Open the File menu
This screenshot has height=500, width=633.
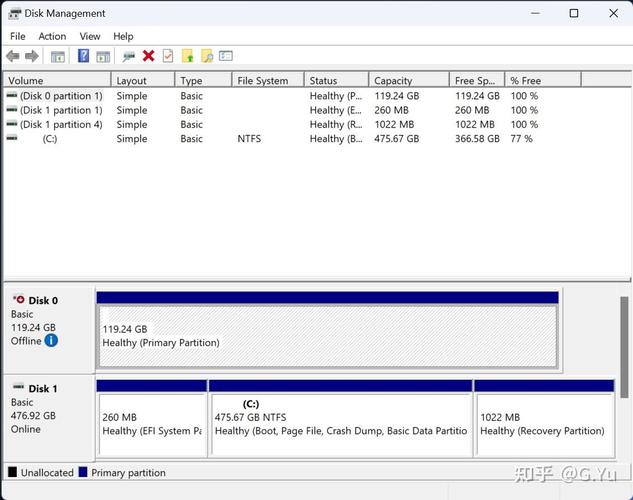pyautogui.click(x=18, y=36)
